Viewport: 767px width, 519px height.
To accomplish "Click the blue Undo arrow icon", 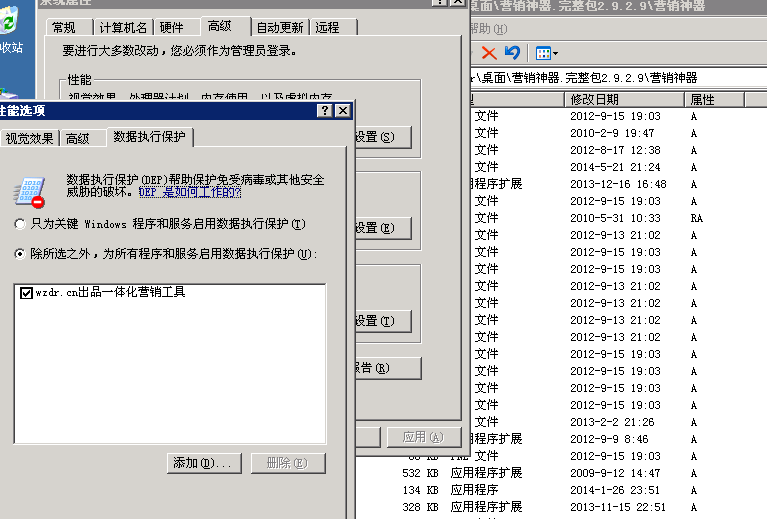I will click(x=512, y=52).
